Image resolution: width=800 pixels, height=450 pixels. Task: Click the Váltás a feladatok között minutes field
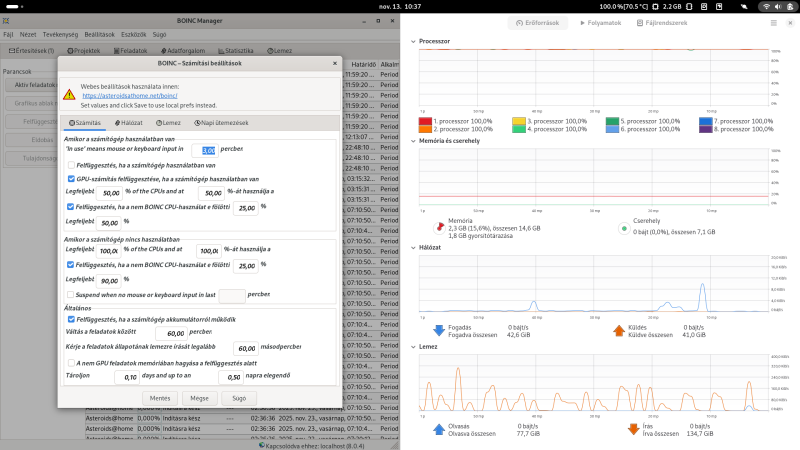171,333
